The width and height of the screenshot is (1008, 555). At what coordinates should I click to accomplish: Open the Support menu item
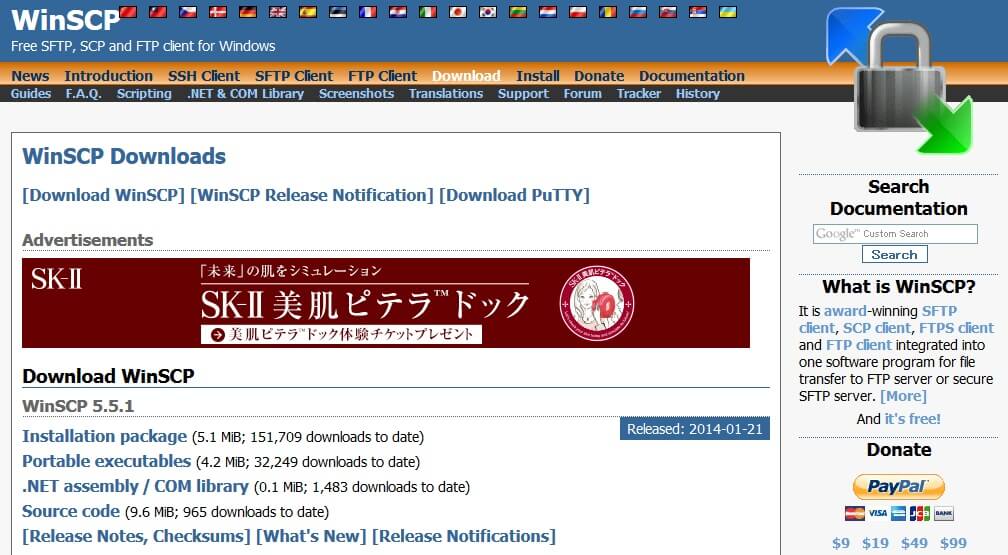coord(523,93)
